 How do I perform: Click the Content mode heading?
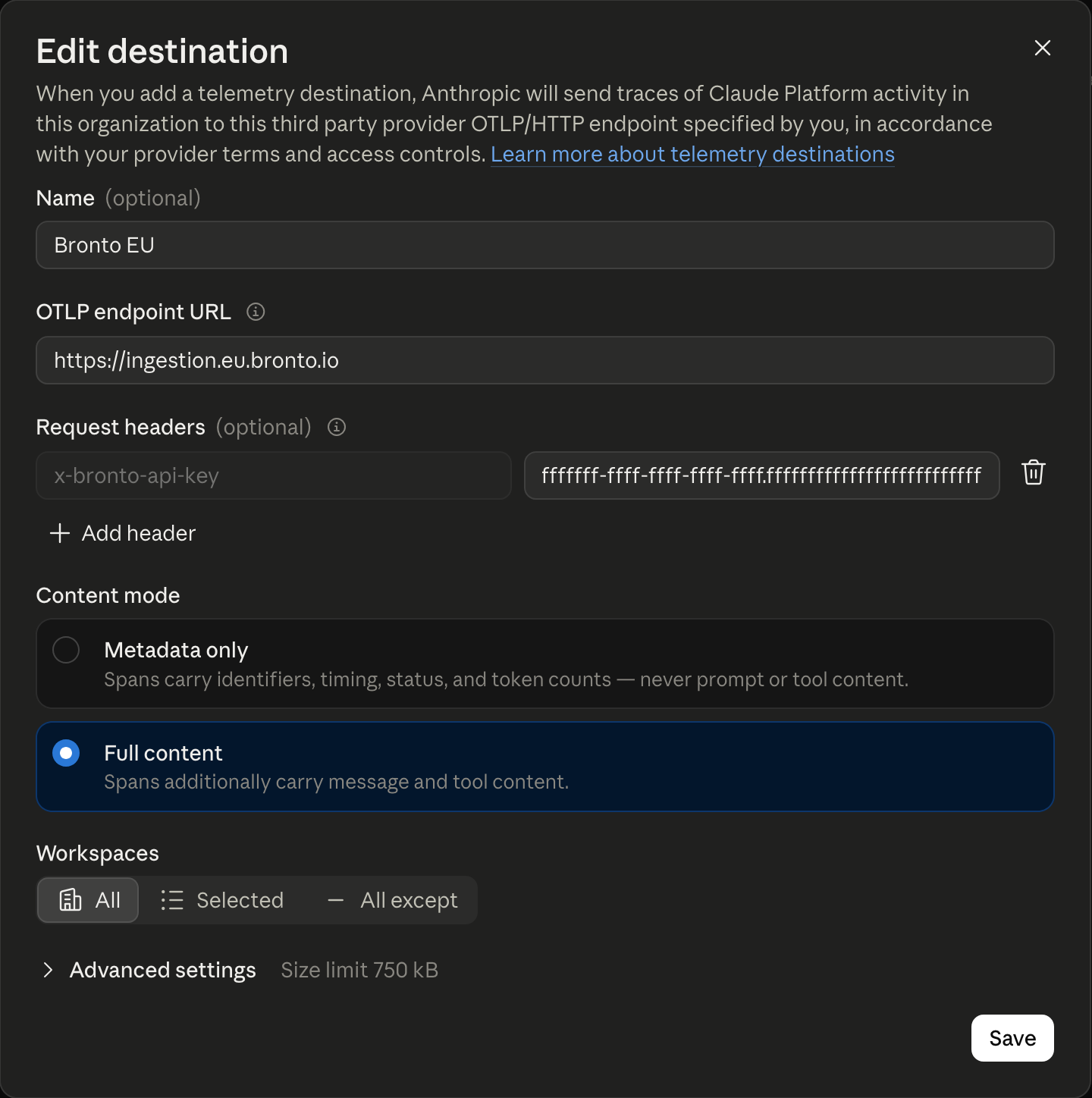108,595
